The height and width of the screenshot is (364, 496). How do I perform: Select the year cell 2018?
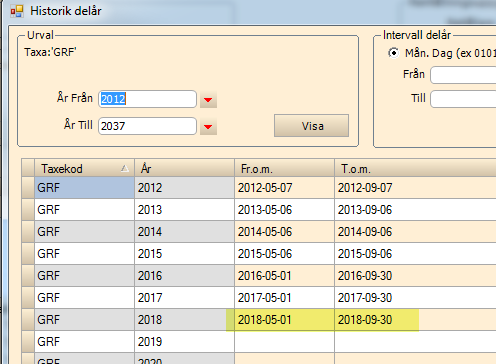184,320
